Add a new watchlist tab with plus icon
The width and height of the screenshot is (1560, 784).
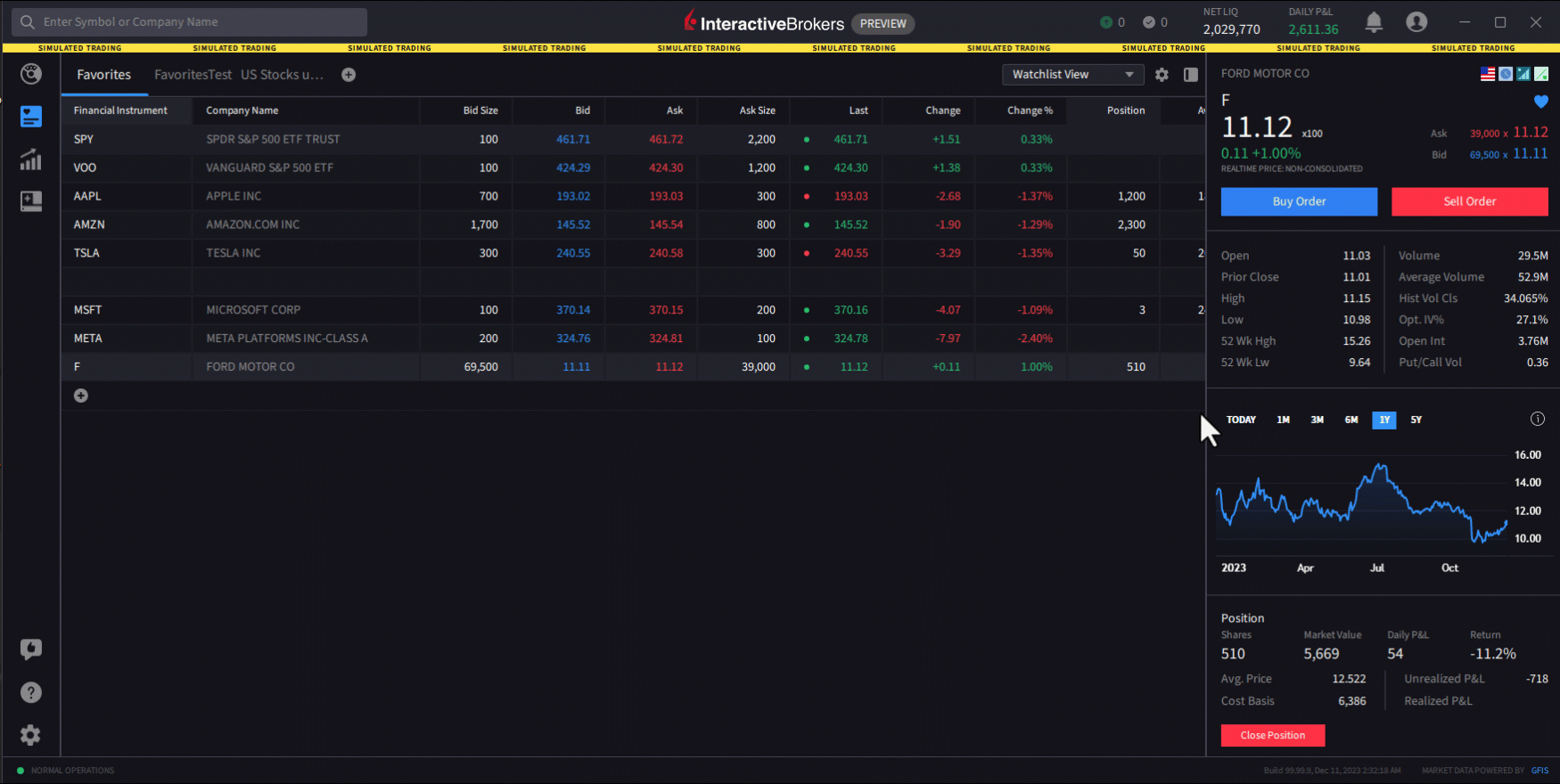coord(349,75)
